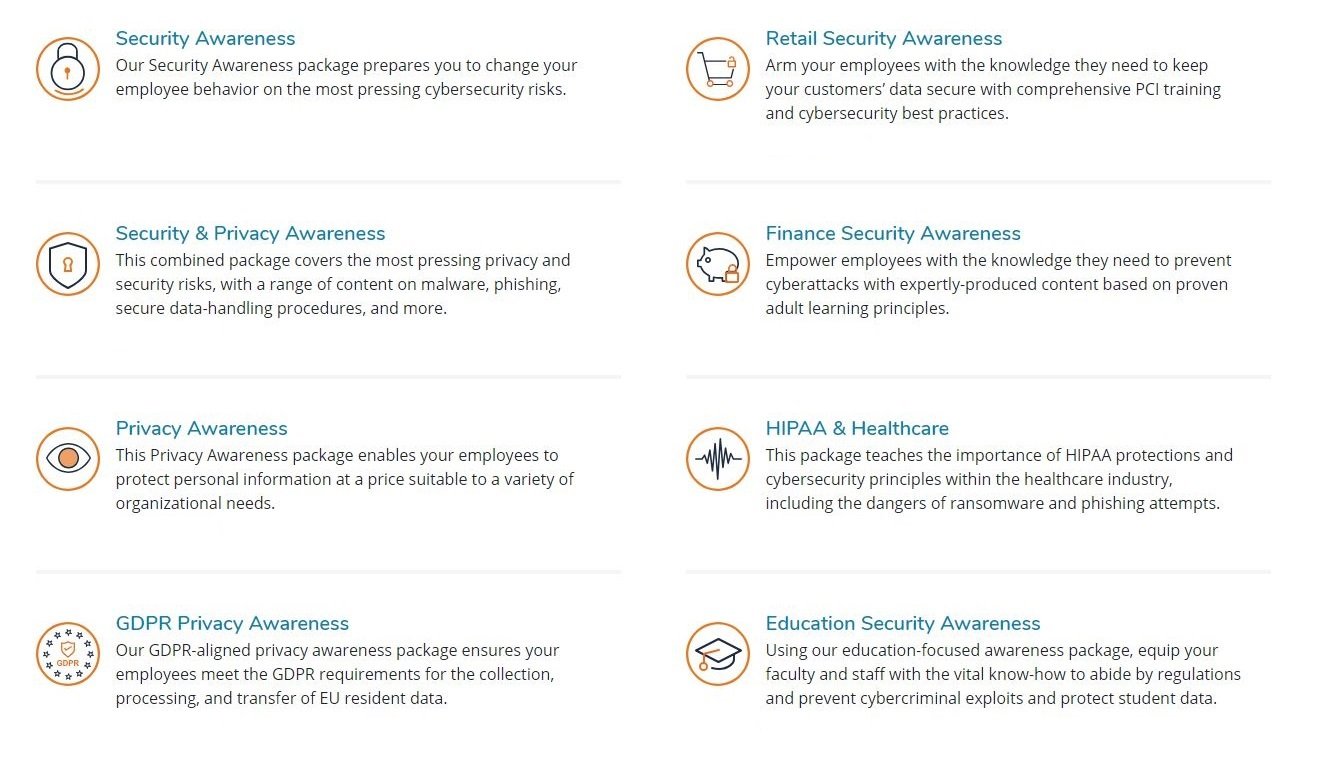
Task: Open the Retail Security Awareness link
Action: 883,39
